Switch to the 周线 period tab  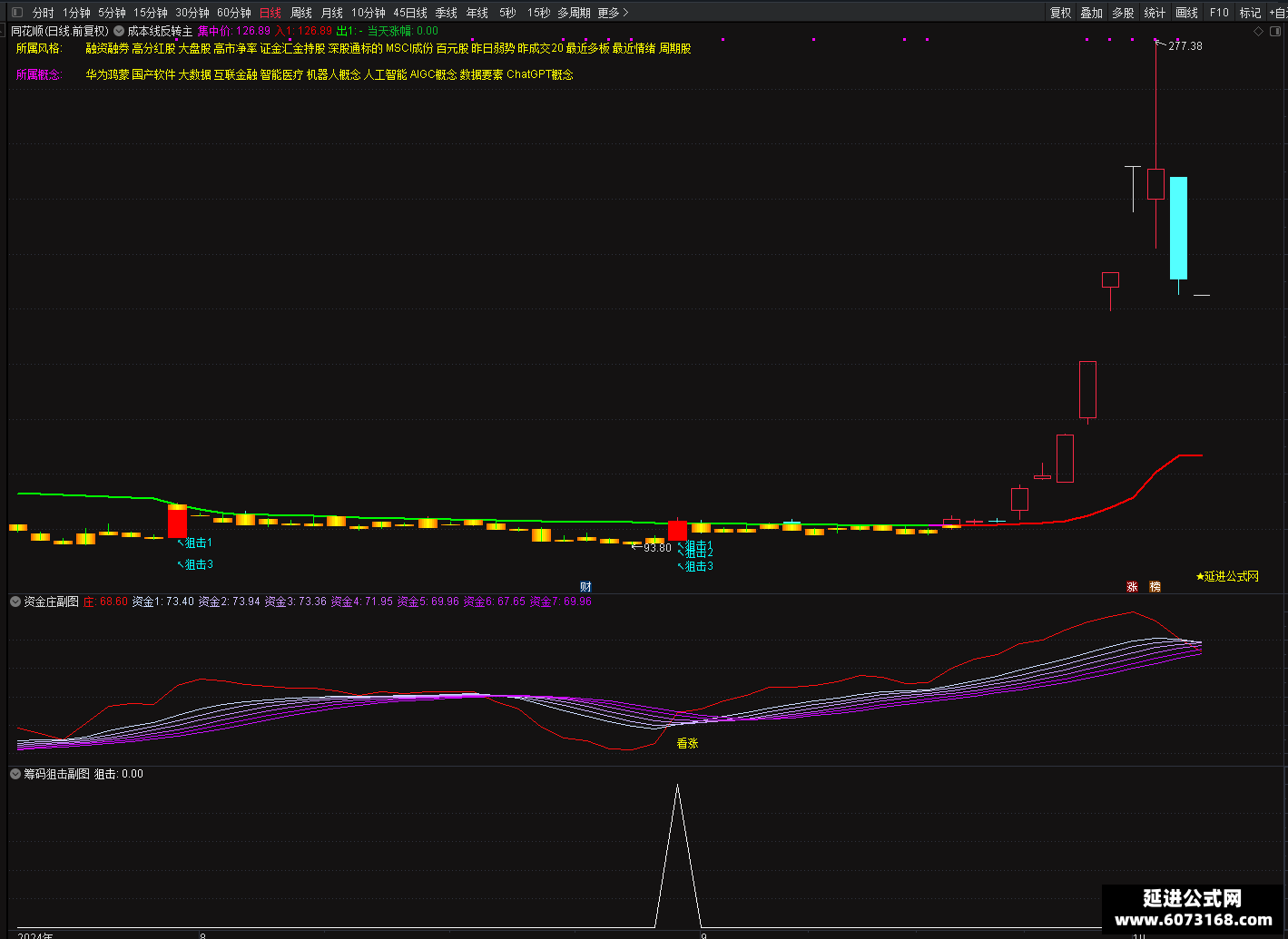pyautogui.click(x=301, y=13)
